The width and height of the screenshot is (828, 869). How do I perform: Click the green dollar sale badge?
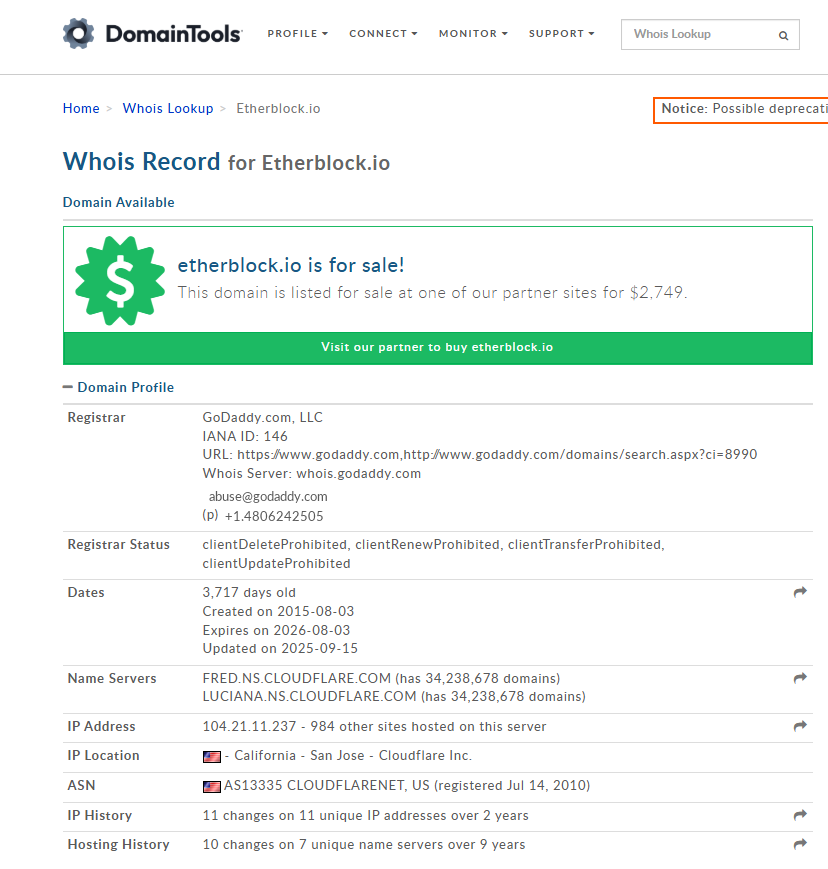(120, 280)
